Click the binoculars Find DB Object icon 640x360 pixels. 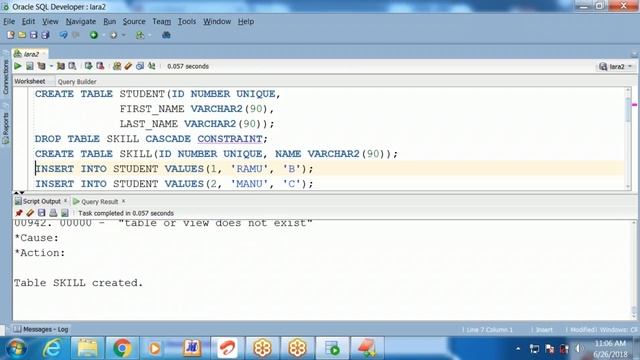tap(166, 35)
